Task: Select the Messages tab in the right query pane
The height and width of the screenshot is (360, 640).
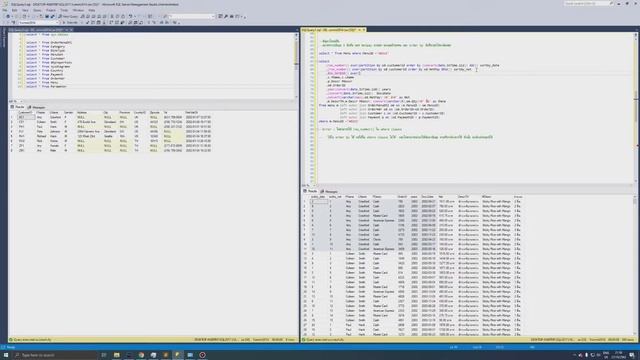Action: (x=329, y=191)
